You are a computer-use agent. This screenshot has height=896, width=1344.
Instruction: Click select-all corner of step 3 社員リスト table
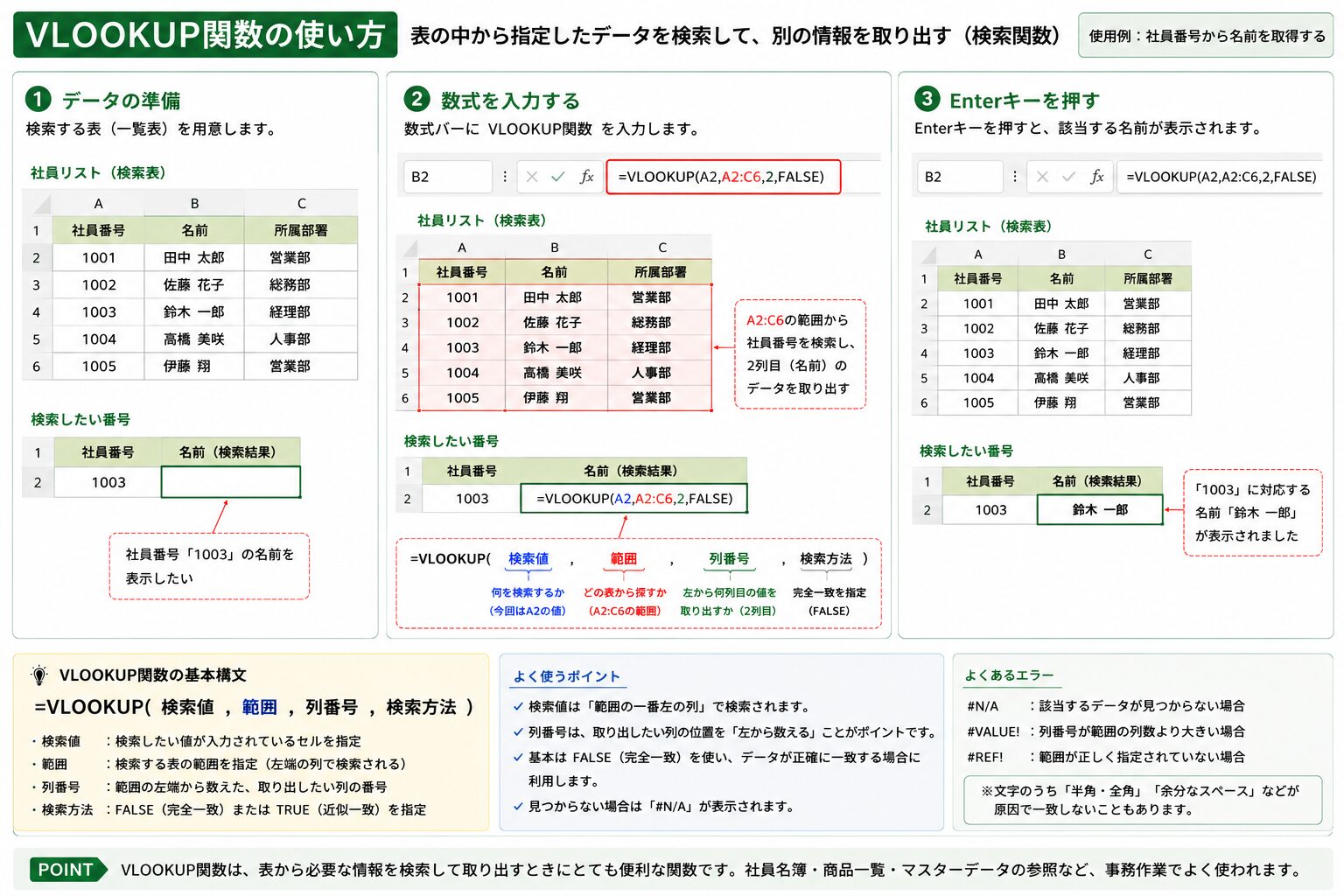pyautogui.click(x=925, y=255)
